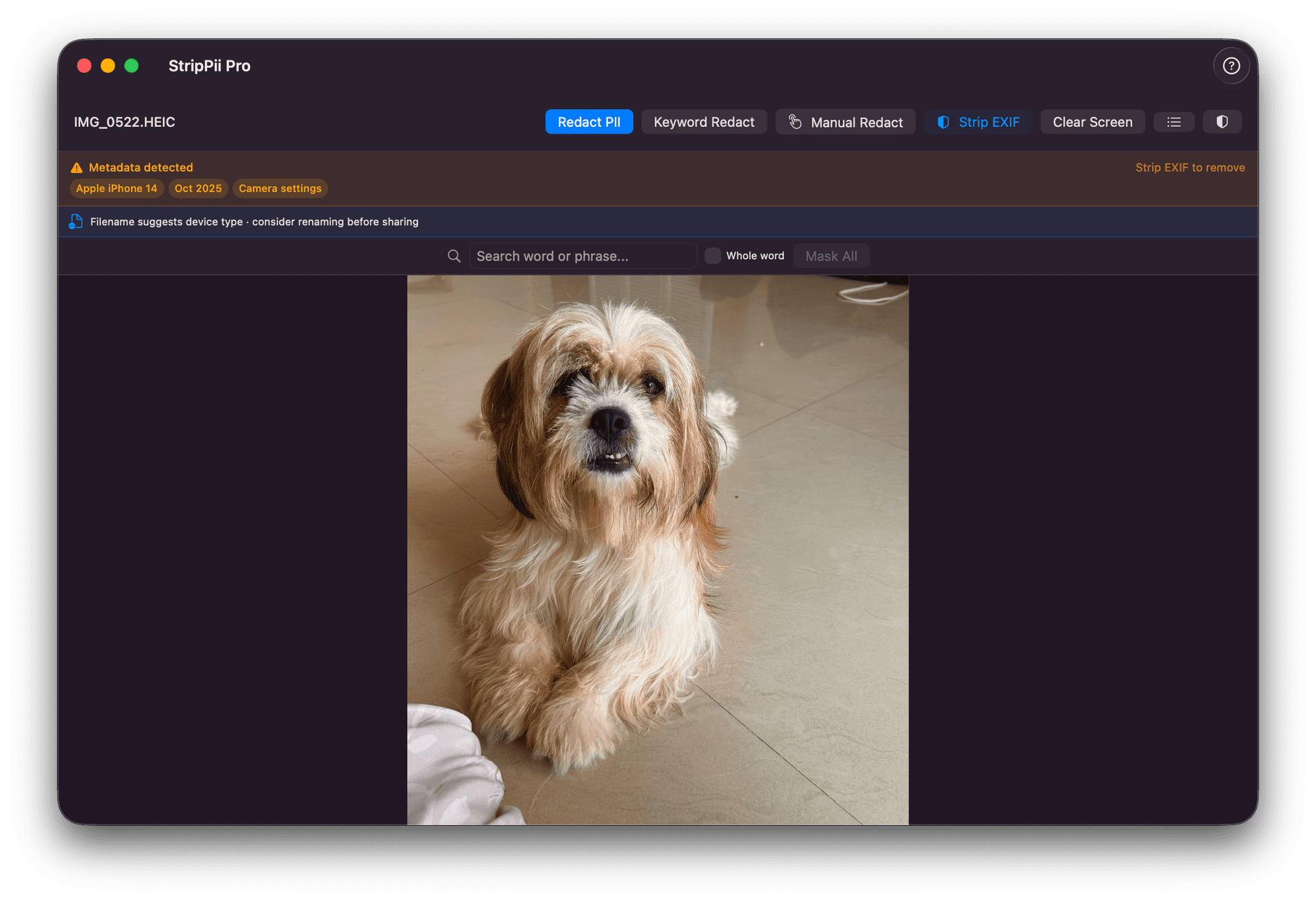Image resolution: width=1316 pixels, height=901 pixels.
Task: Select the Apple iPhone 14 metadata tag
Action: pos(117,189)
